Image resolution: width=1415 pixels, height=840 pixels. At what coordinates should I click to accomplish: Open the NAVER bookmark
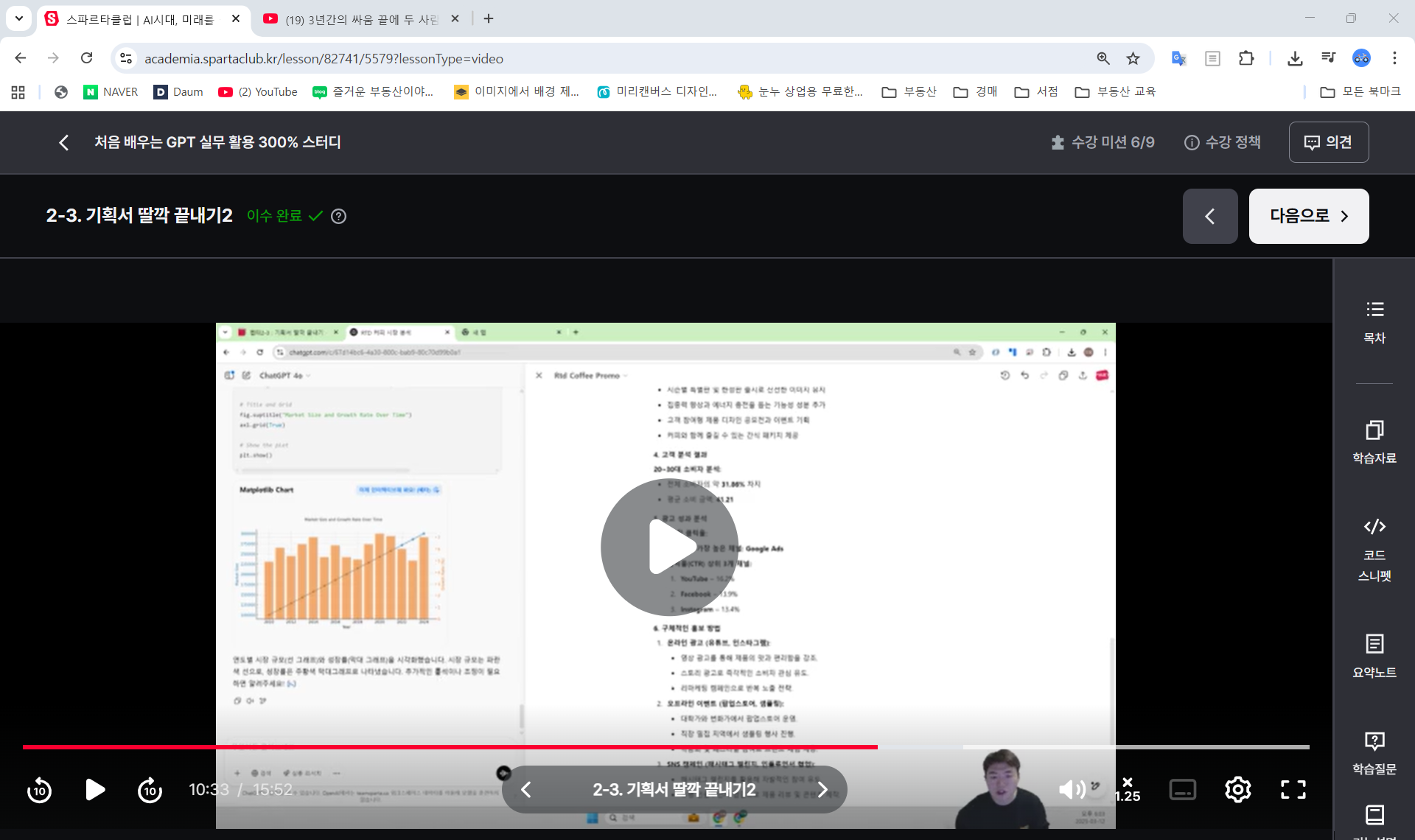tap(111, 92)
